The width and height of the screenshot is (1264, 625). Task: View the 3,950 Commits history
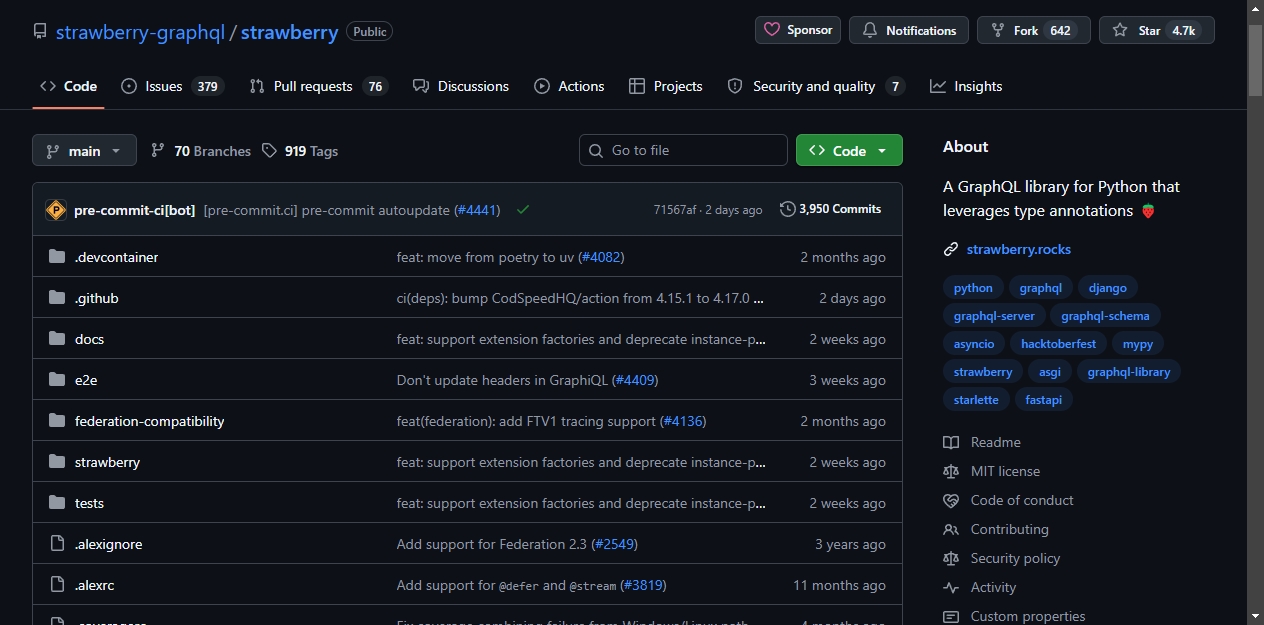tap(831, 209)
